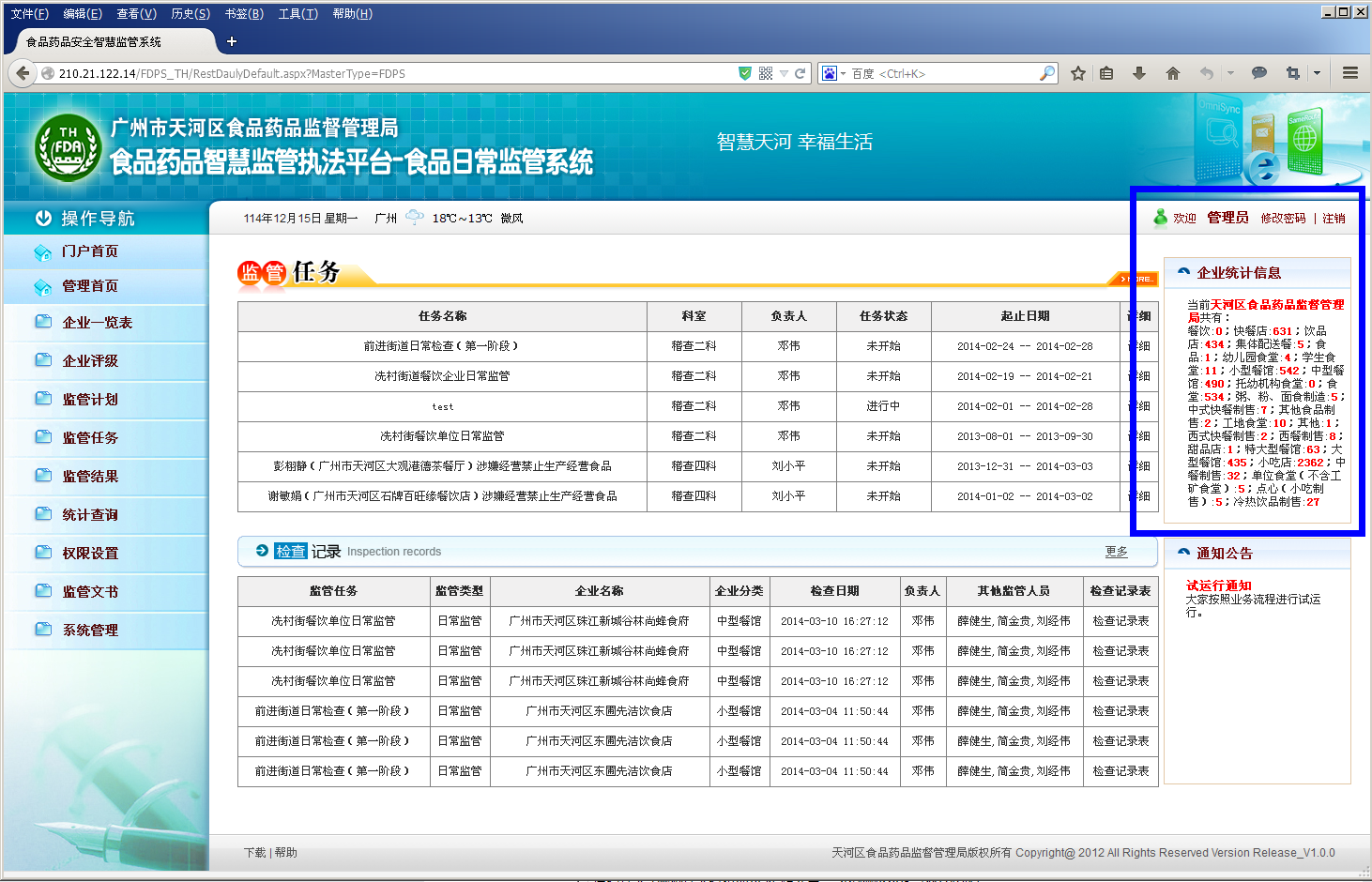Click the green shield security icon

pos(745,73)
